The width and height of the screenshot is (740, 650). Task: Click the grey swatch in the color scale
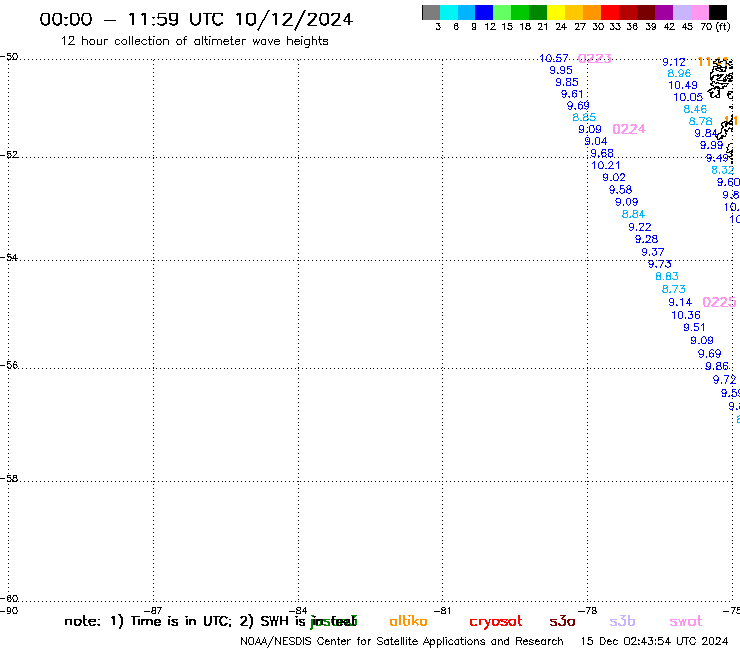click(431, 12)
